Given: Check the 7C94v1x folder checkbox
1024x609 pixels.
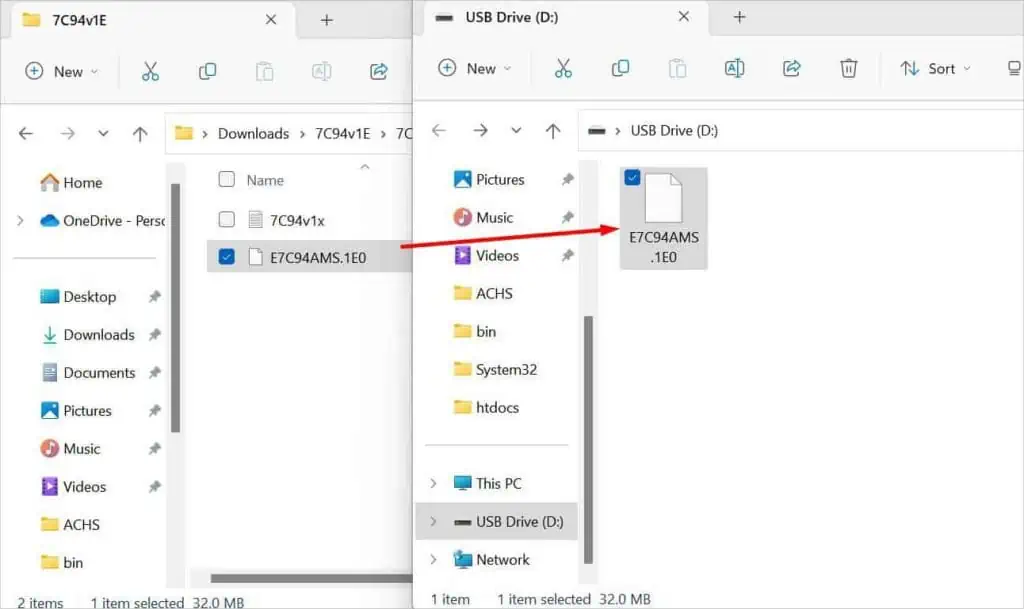Looking at the screenshot, I should click(x=227, y=218).
